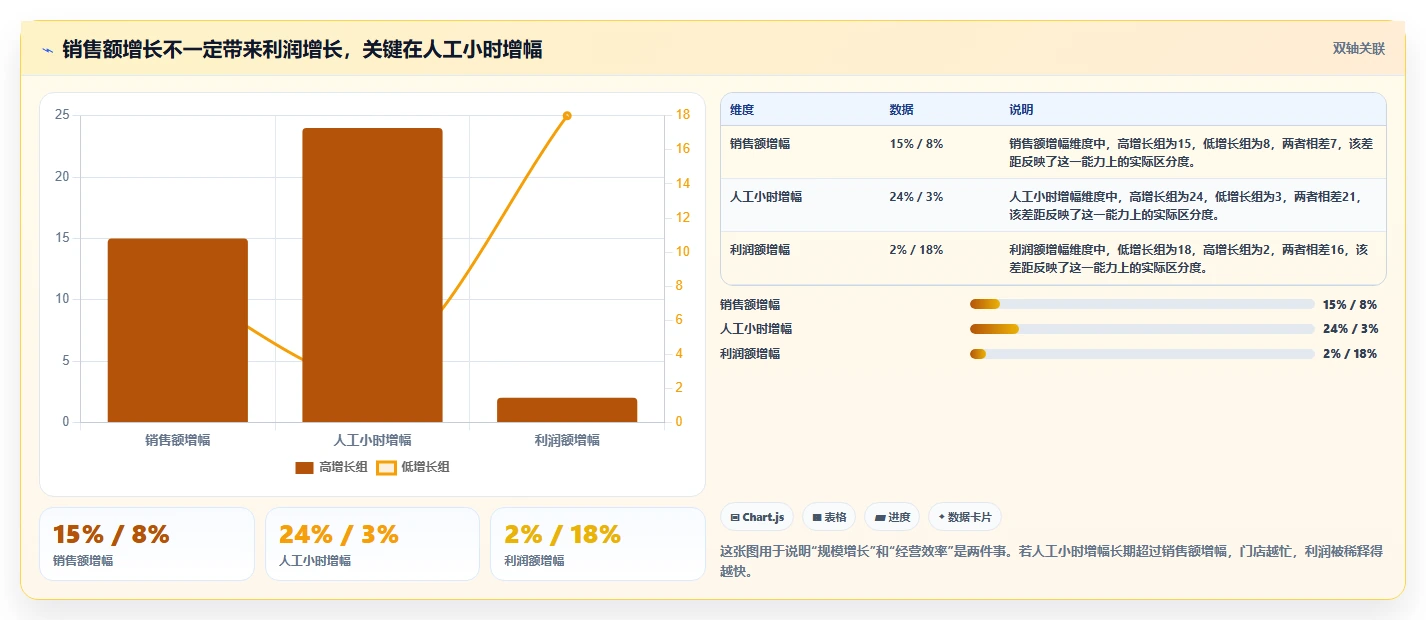Click the 人工小时增幅 bar in chart

tap(372, 275)
